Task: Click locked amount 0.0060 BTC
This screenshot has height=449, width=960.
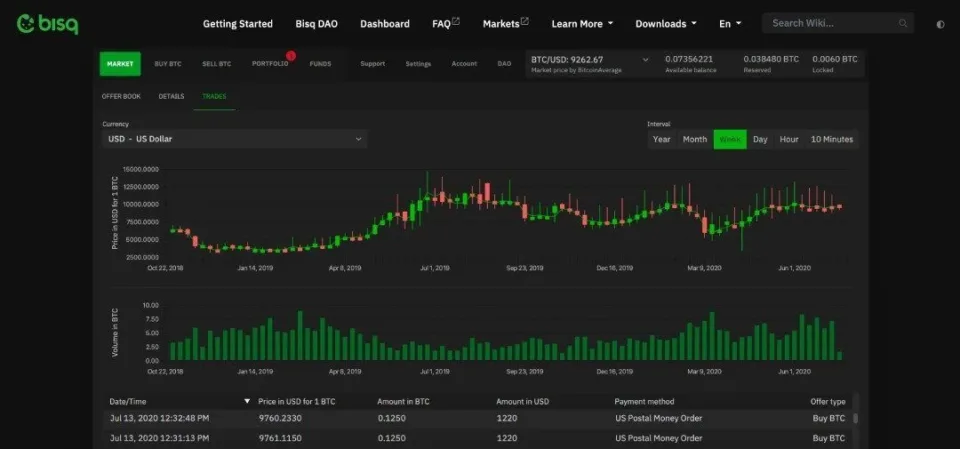Action: click(x=834, y=59)
